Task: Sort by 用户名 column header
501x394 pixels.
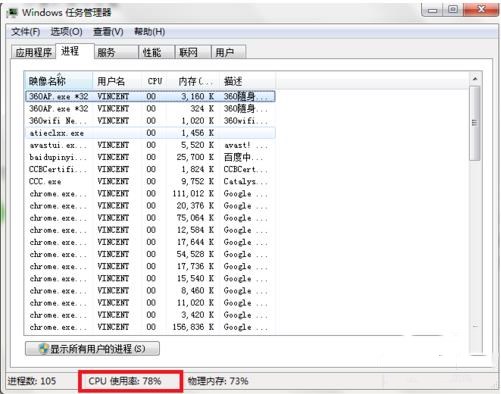Action: (117, 81)
